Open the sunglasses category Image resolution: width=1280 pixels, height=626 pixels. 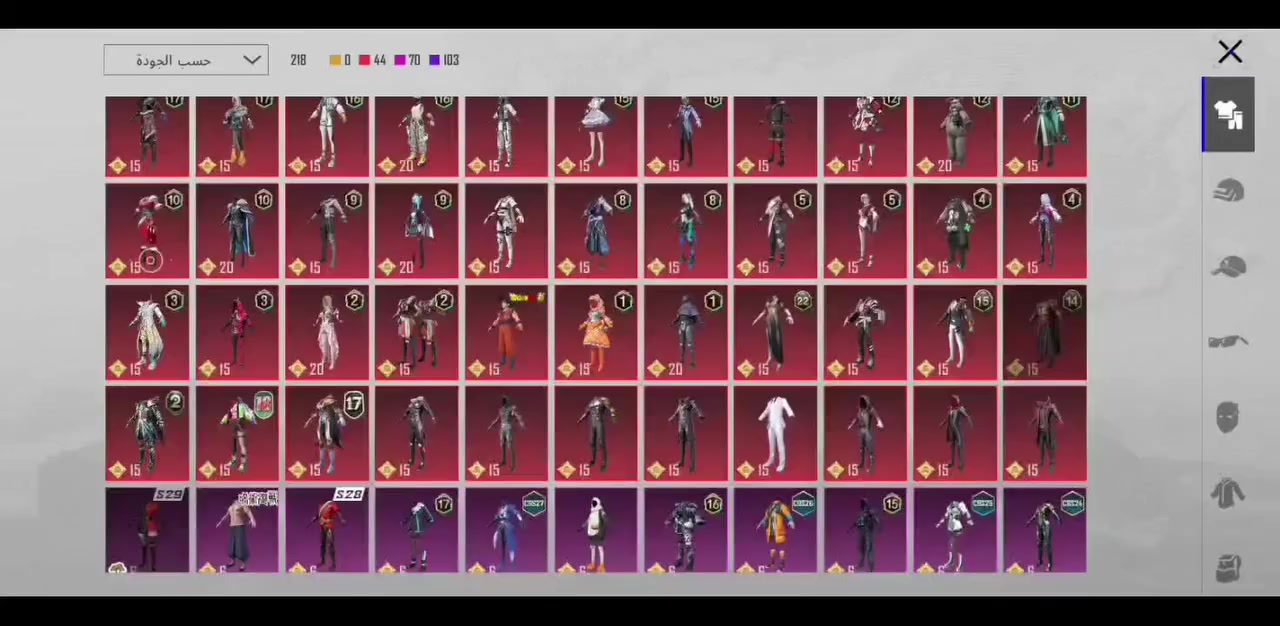coord(1228,342)
